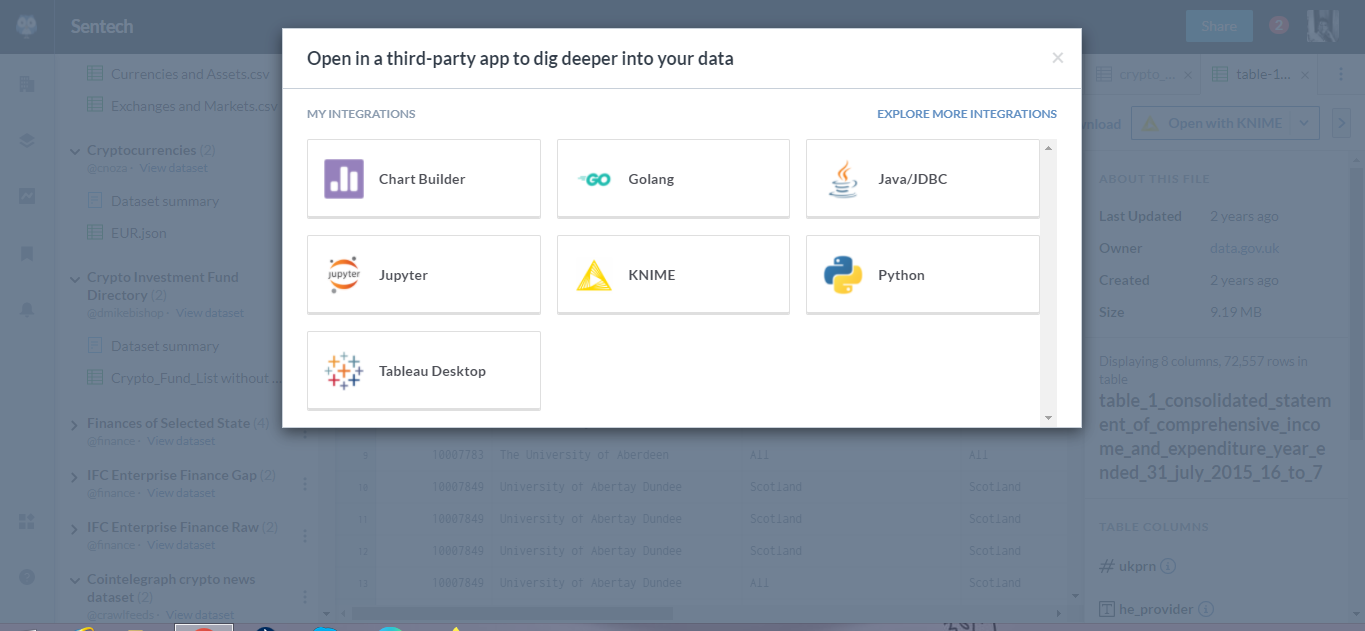
Task: Open the projects icon in left sidebar
Action: click(x=27, y=84)
